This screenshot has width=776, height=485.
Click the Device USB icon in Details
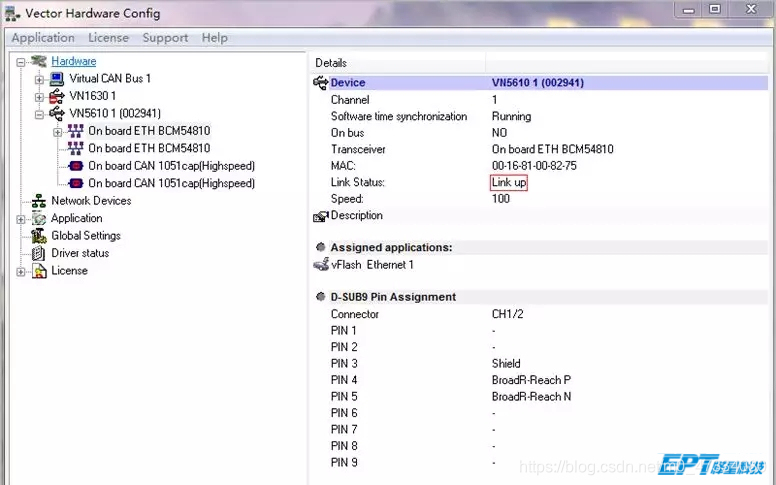pyautogui.click(x=321, y=83)
